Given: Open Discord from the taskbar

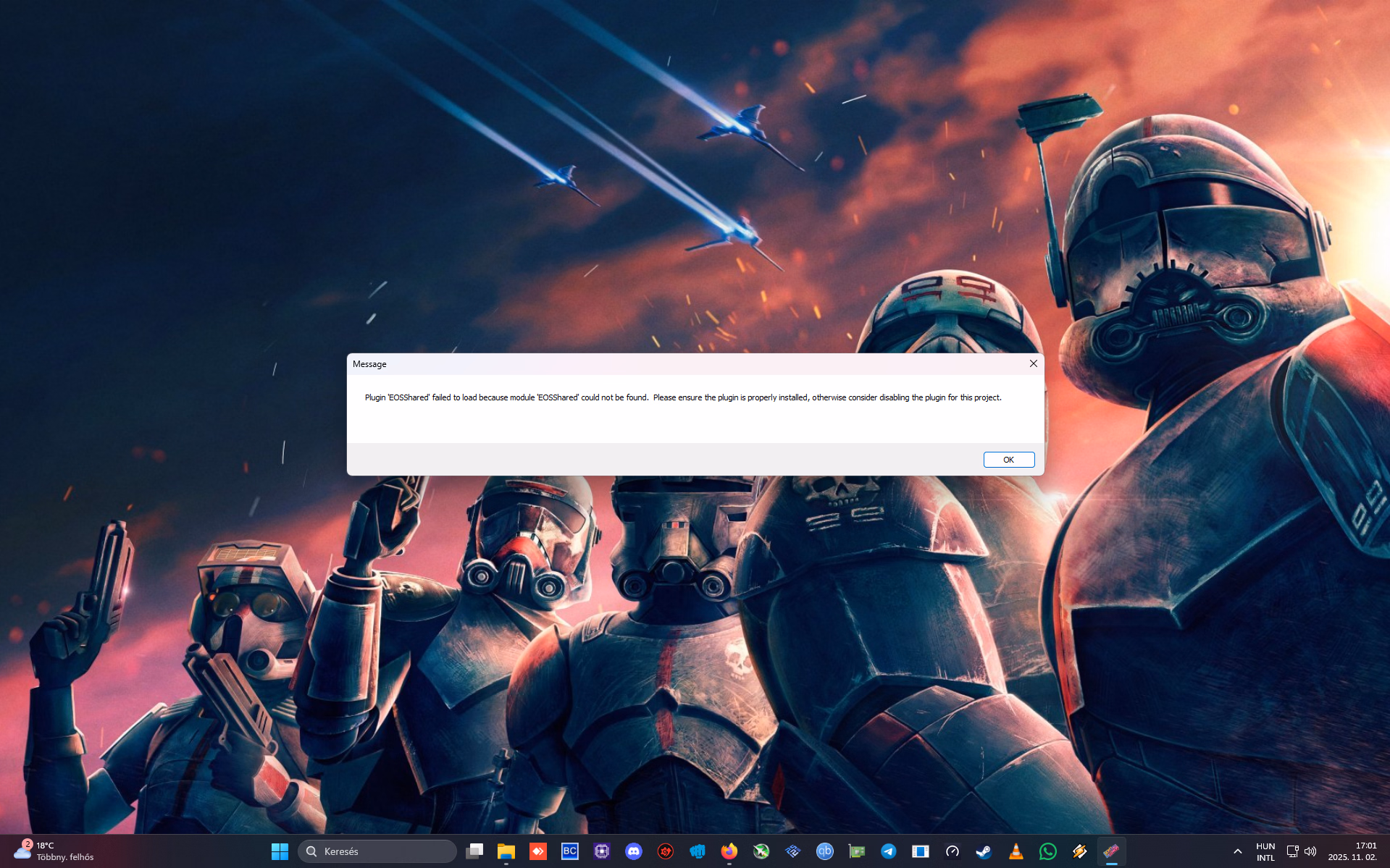Looking at the screenshot, I should (634, 851).
